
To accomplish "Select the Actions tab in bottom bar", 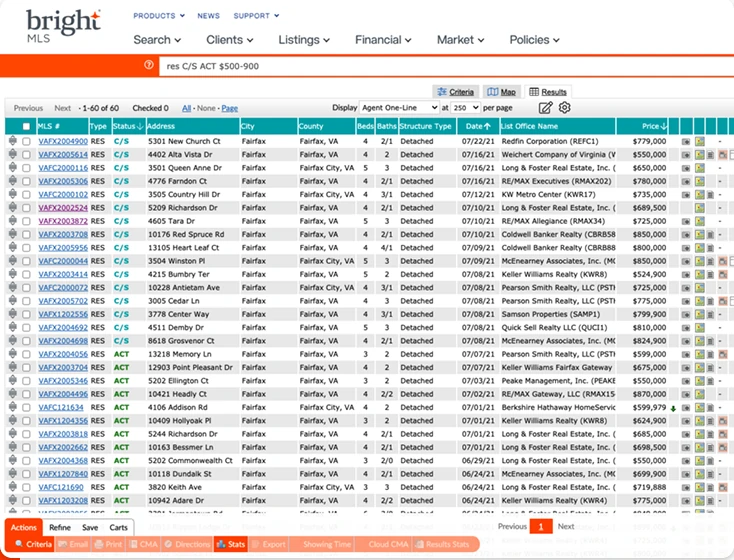I will coord(23,527).
